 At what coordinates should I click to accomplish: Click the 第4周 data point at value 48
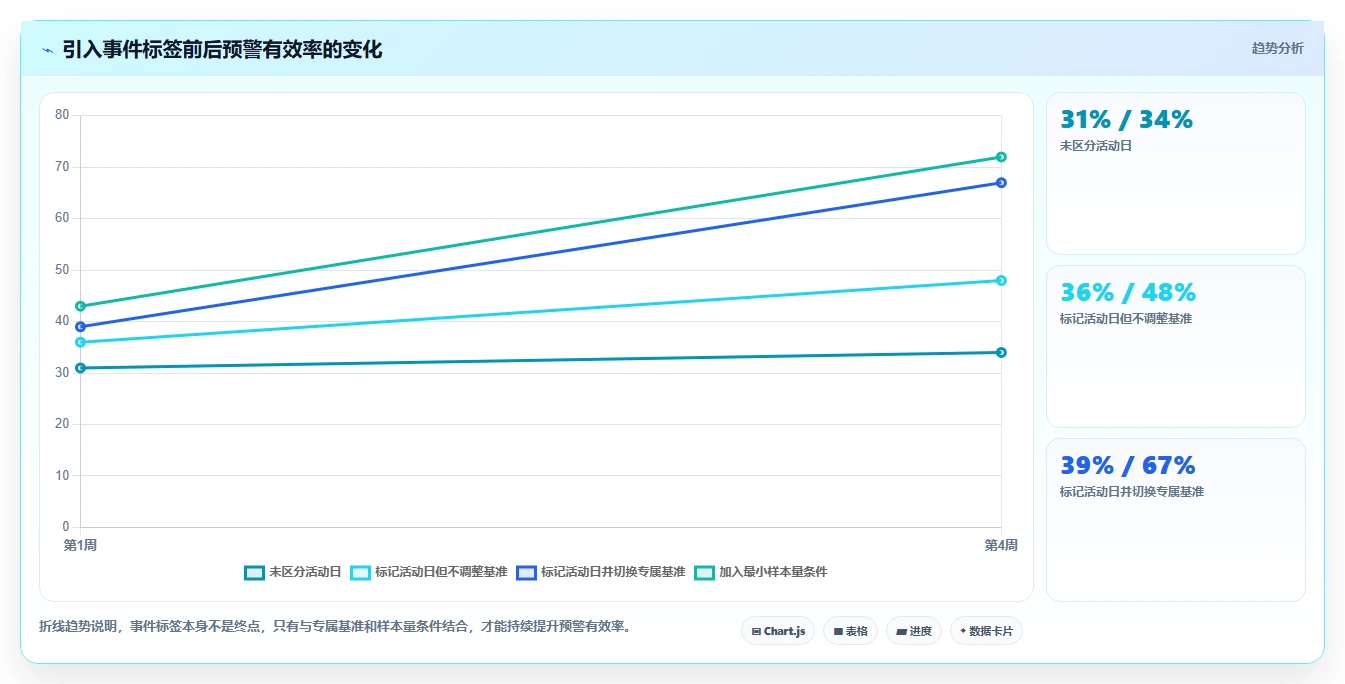(x=1001, y=280)
